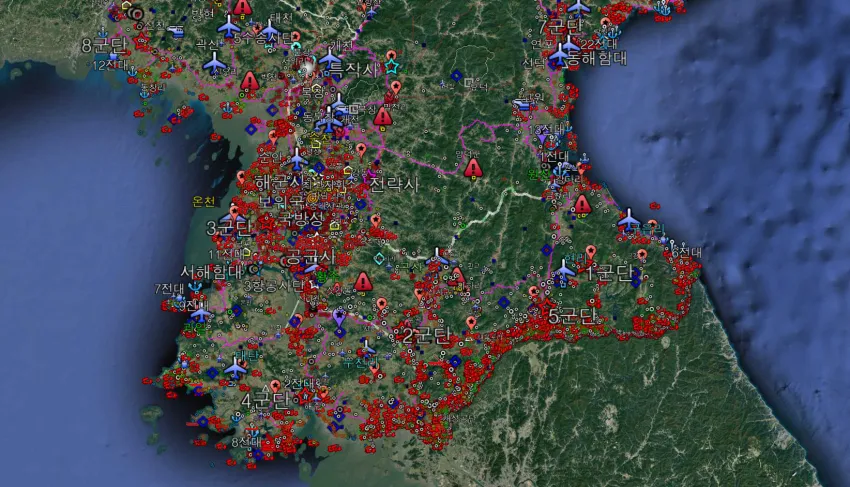
Task: Click the anchor icon below 서해함대
Action: coord(195,288)
